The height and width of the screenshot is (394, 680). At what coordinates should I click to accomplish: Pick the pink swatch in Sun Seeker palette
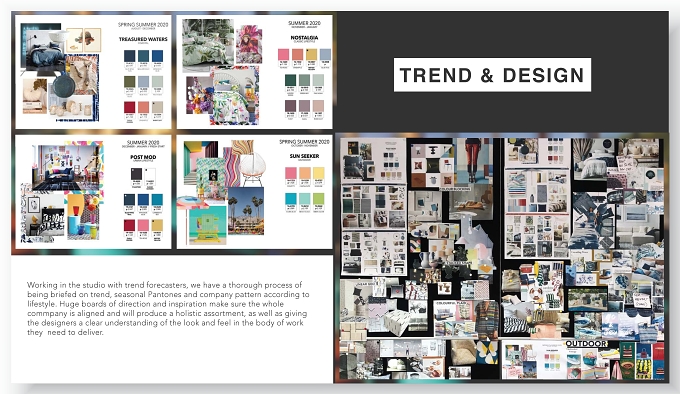coord(291,173)
